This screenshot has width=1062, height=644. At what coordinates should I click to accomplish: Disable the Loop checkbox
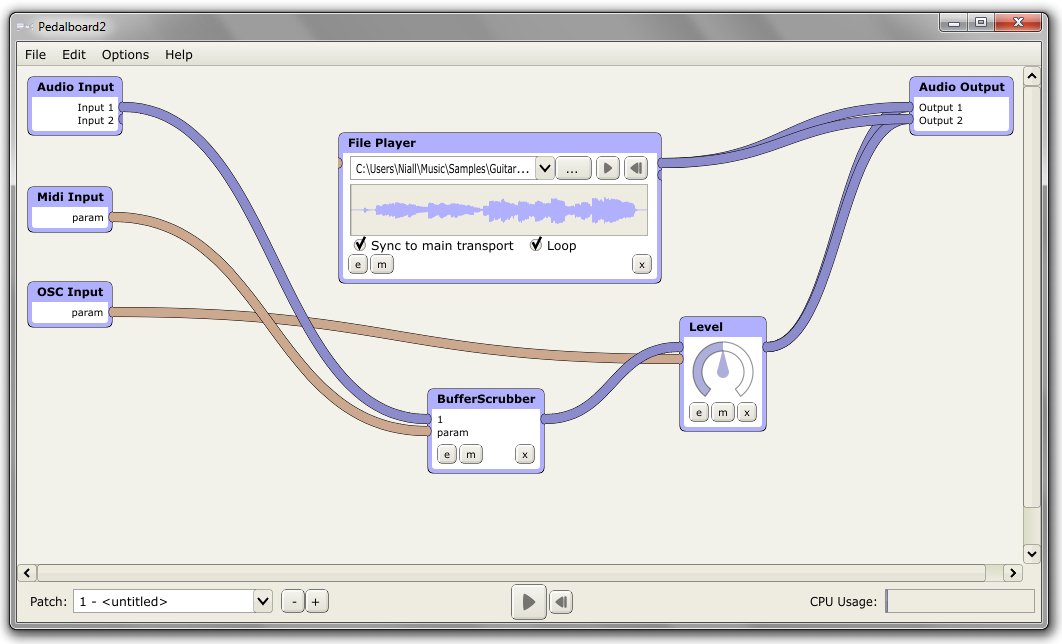536,244
